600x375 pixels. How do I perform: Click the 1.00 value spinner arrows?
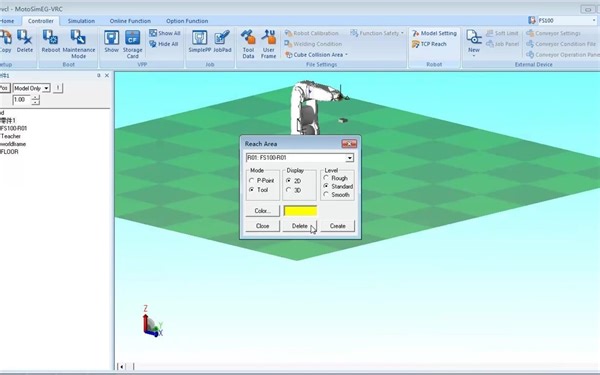pyautogui.click(x=35, y=100)
